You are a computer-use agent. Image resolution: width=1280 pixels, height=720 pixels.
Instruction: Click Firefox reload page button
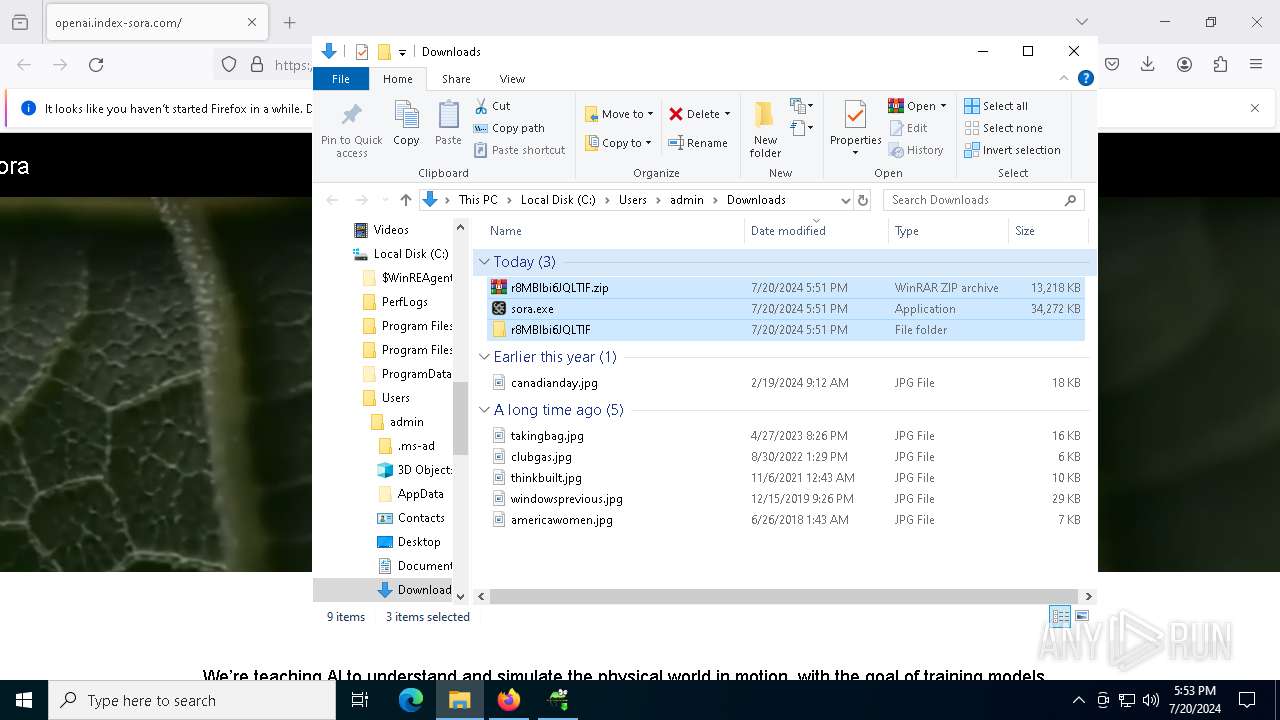pos(96,64)
